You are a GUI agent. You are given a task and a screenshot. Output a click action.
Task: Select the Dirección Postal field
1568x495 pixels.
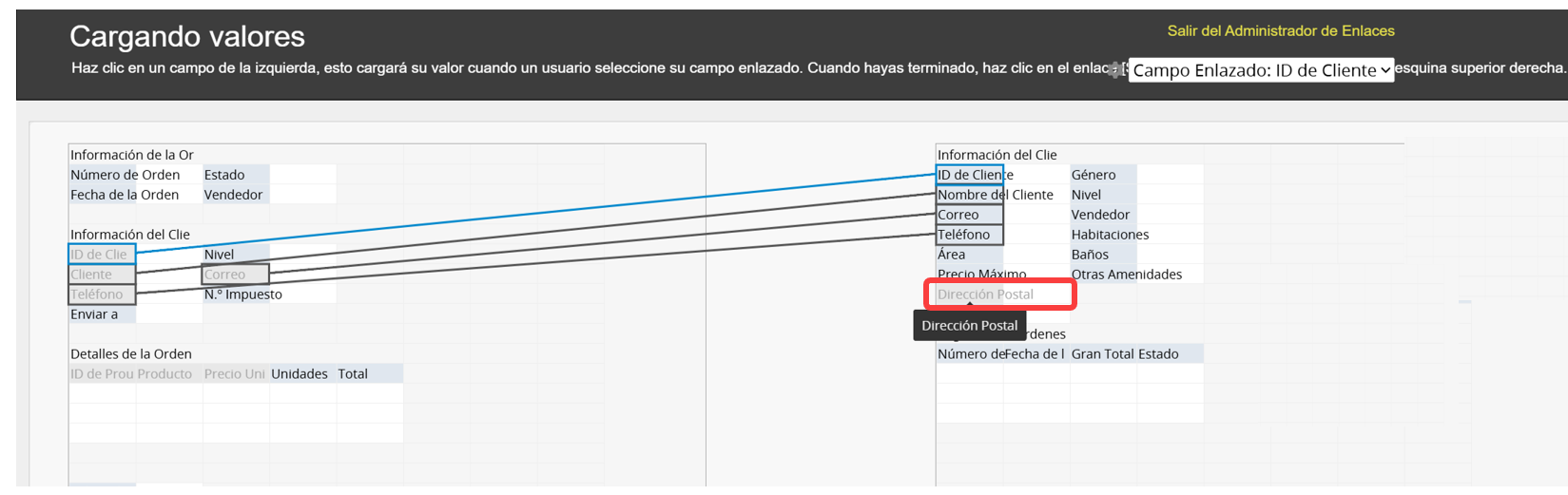1000,295
